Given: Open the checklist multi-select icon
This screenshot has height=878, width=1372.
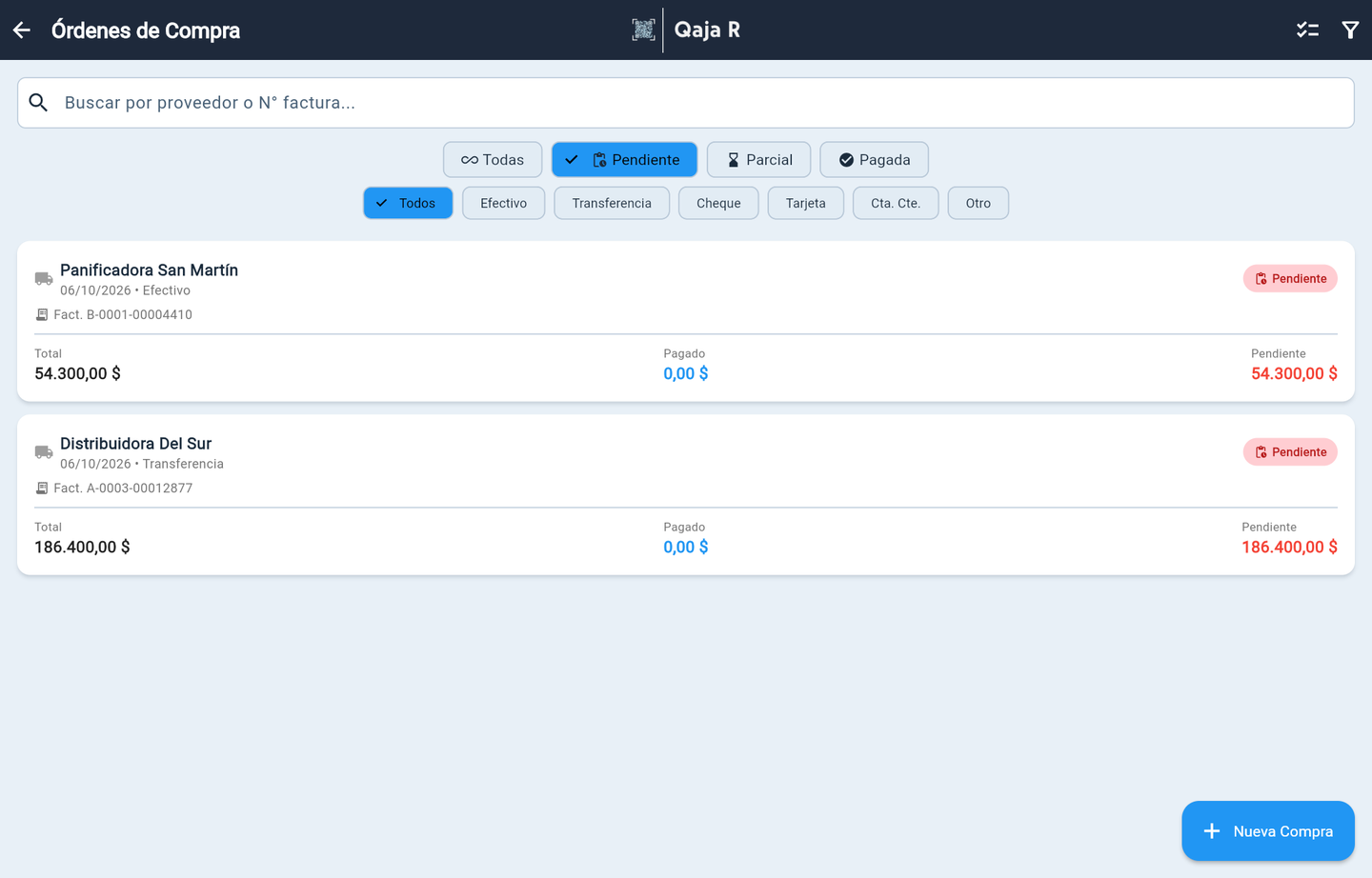Looking at the screenshot, I should tap(1307, 30).
